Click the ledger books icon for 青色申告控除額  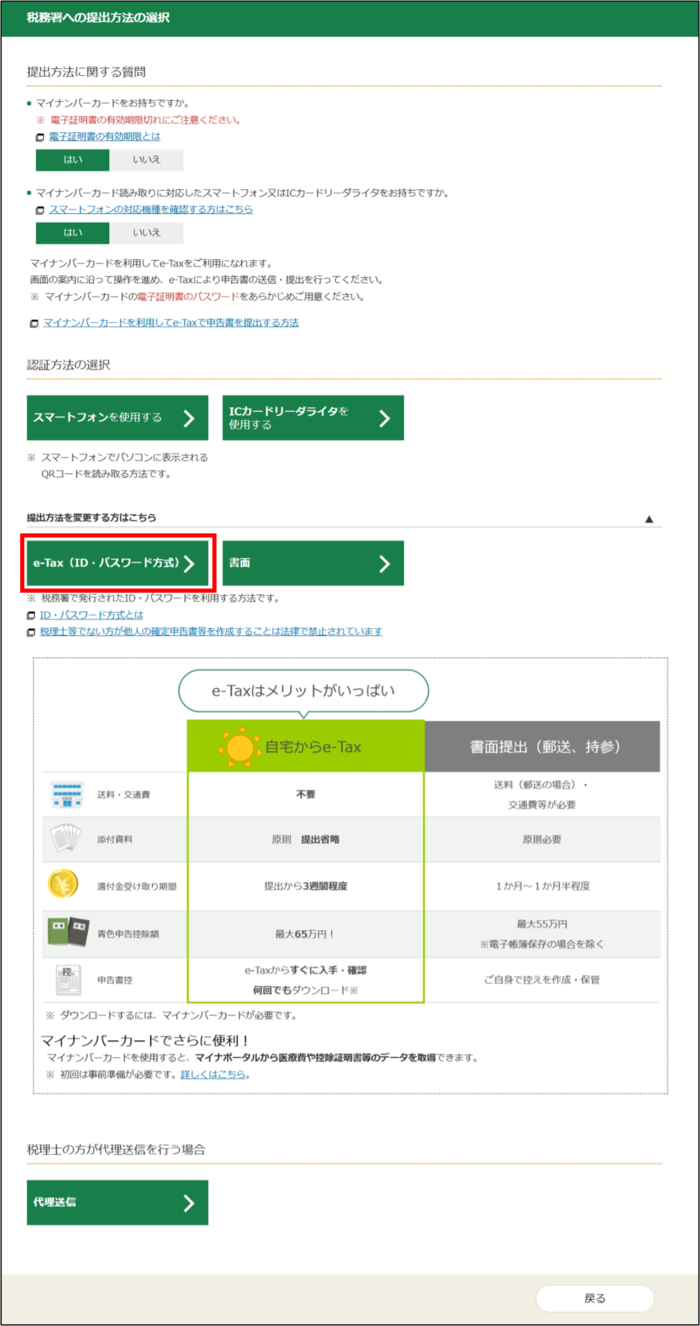[x=68, y=932]
